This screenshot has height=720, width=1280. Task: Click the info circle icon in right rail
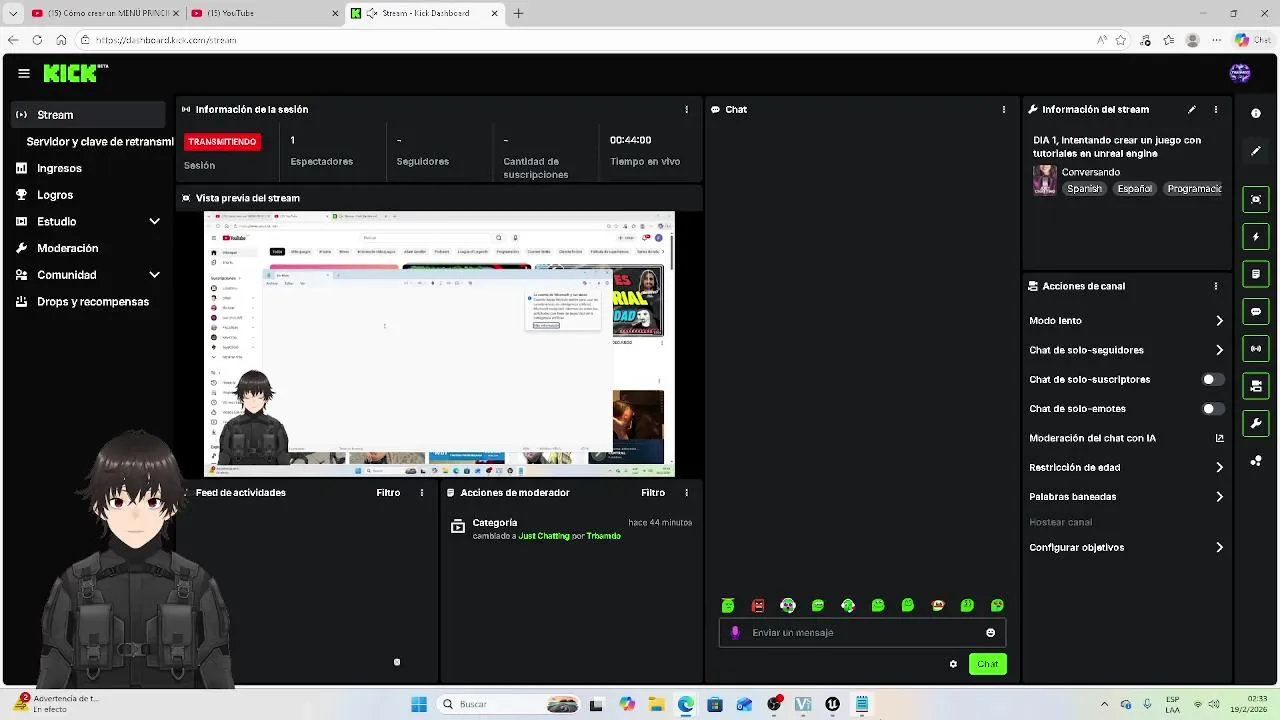click(x=1256, y=114)
